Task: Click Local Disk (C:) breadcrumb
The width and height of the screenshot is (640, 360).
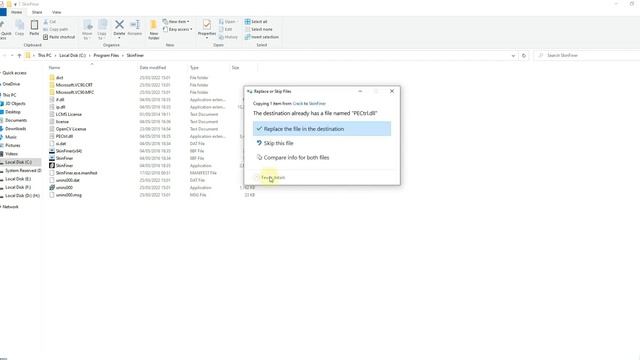Action: coord(72,56)
